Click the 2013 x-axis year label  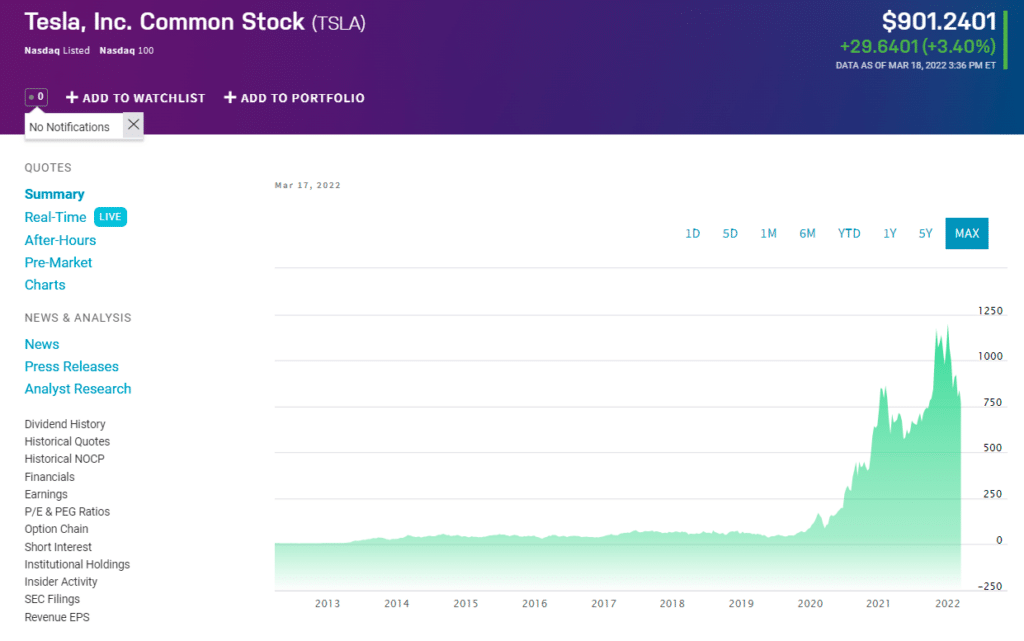[327, 604]
